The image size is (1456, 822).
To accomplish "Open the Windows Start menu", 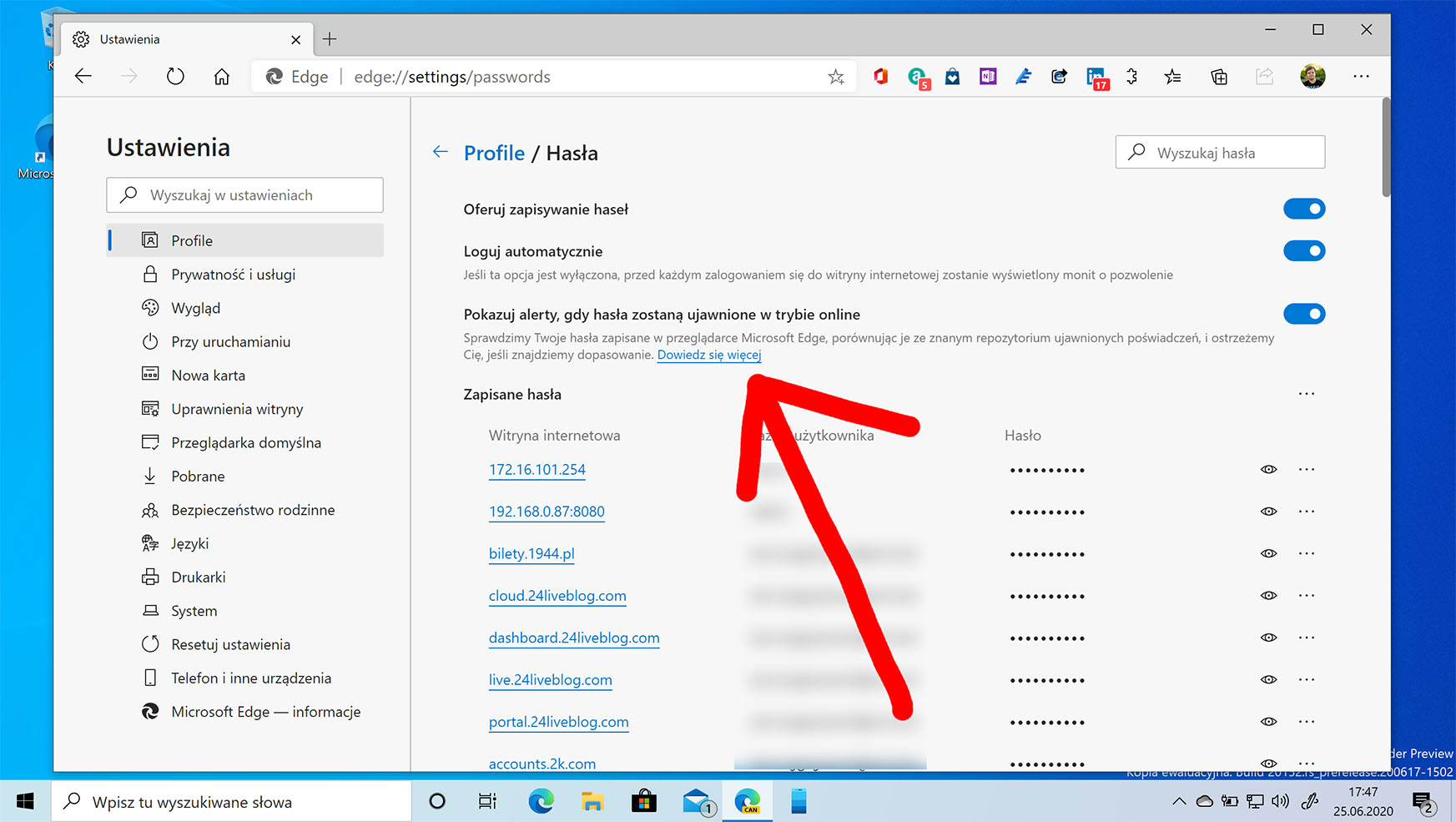I will tap(25, 802).
